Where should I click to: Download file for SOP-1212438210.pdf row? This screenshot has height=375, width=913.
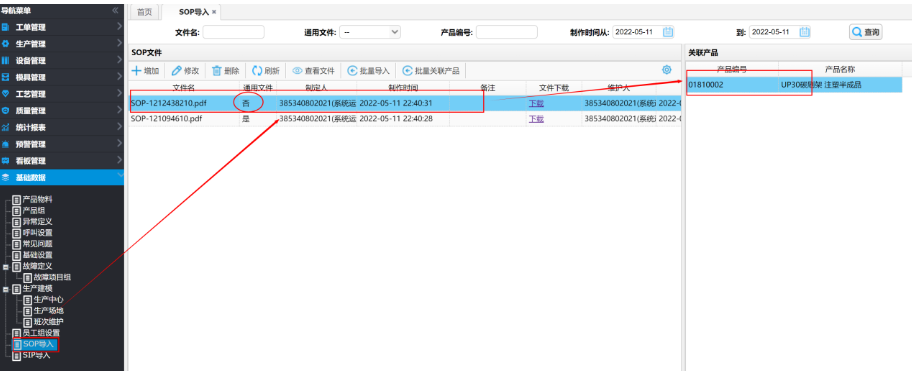point(536,103)
